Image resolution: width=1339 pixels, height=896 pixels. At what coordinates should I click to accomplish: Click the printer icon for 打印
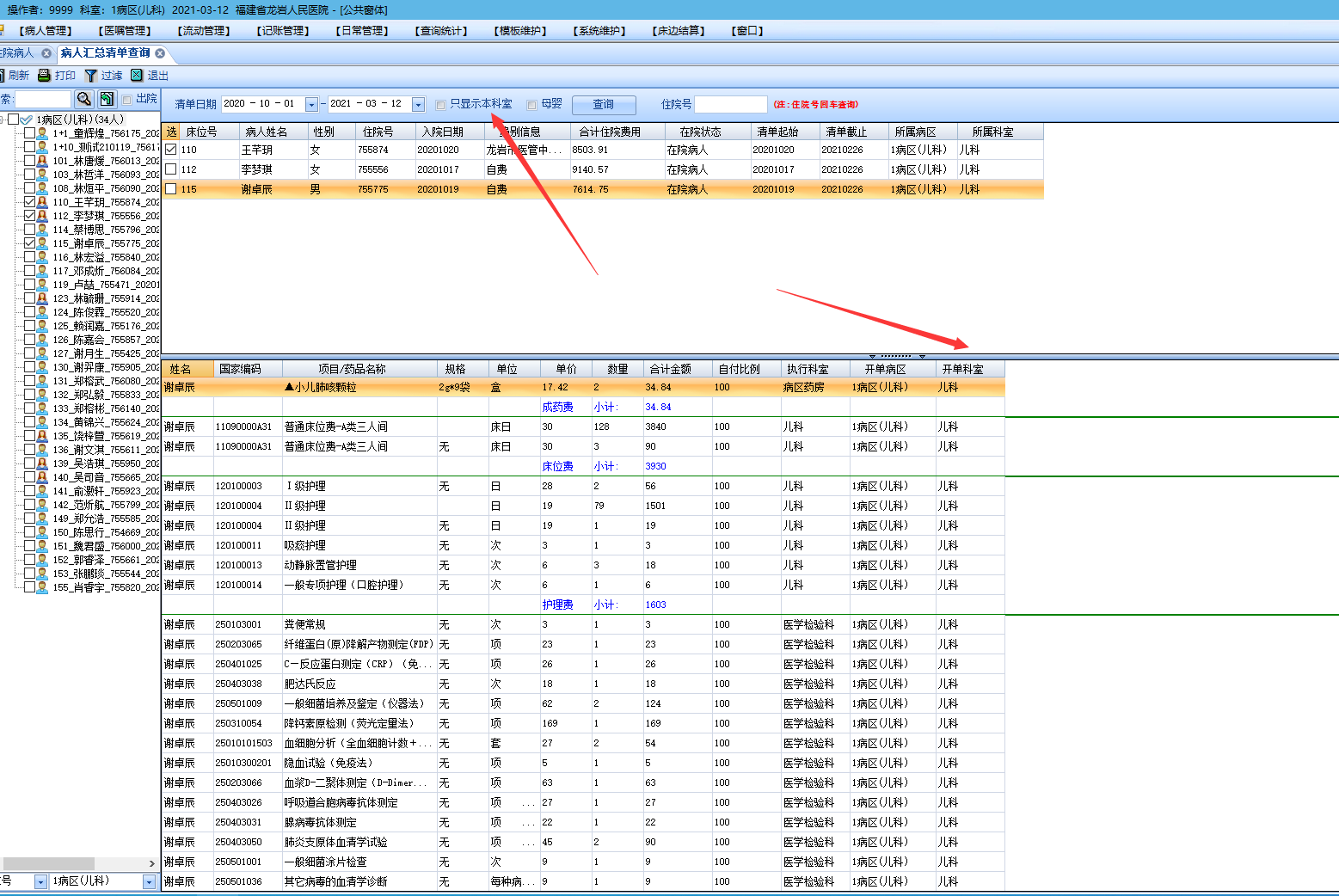(44, 76)
